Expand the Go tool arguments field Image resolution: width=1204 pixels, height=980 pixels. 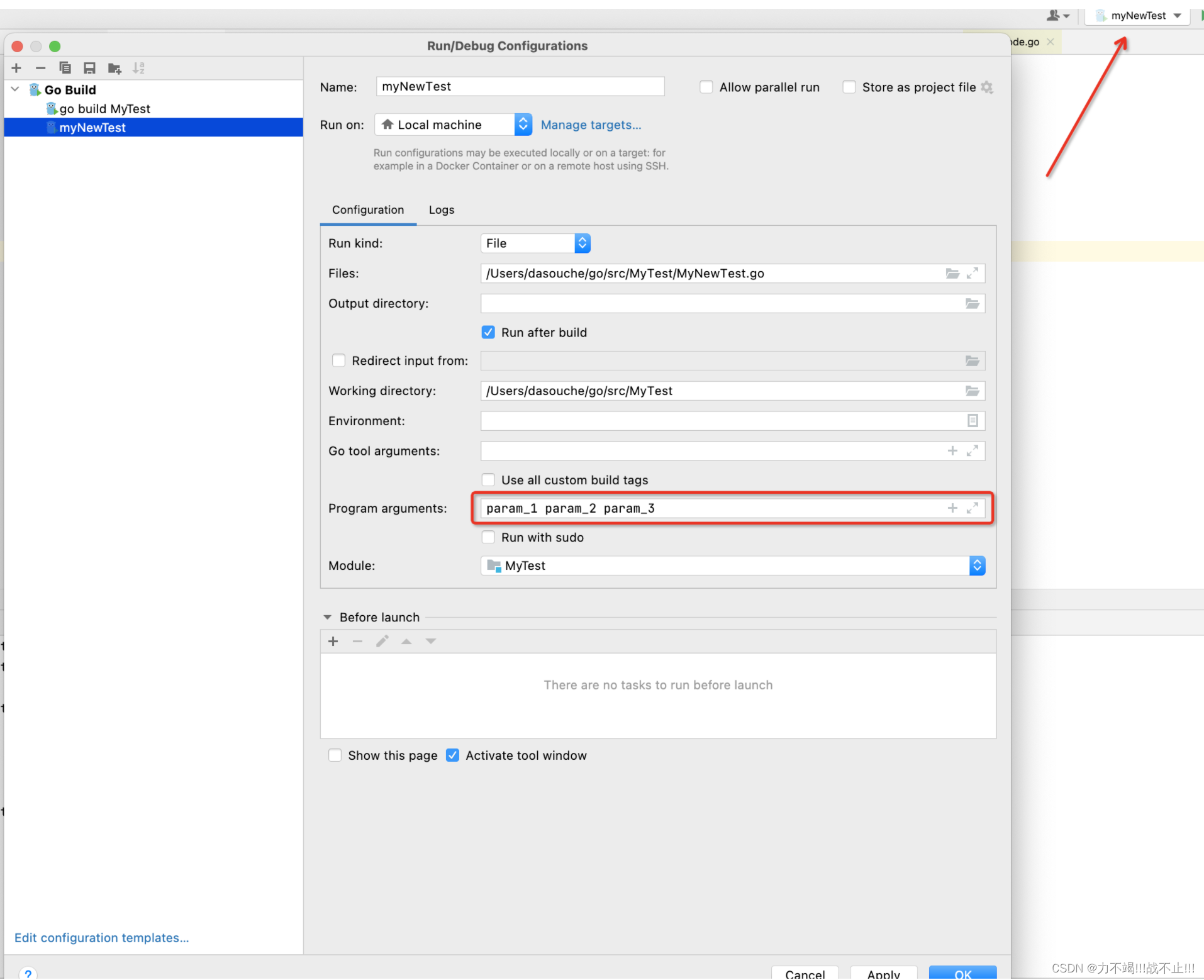973,451
